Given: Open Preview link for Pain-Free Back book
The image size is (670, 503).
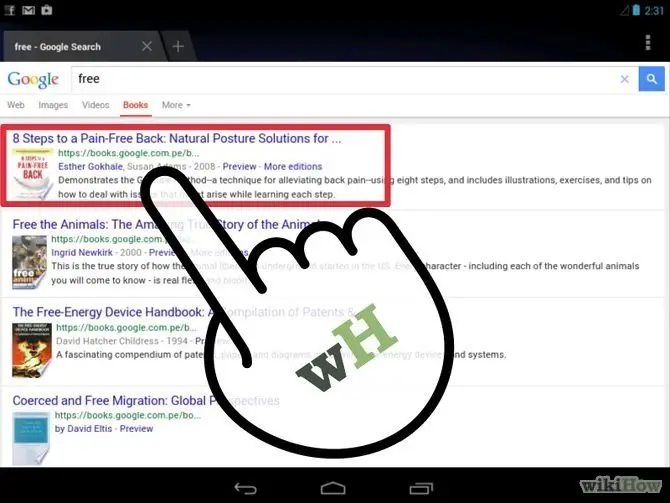Looking at the screenshot, I should [239, 167].
